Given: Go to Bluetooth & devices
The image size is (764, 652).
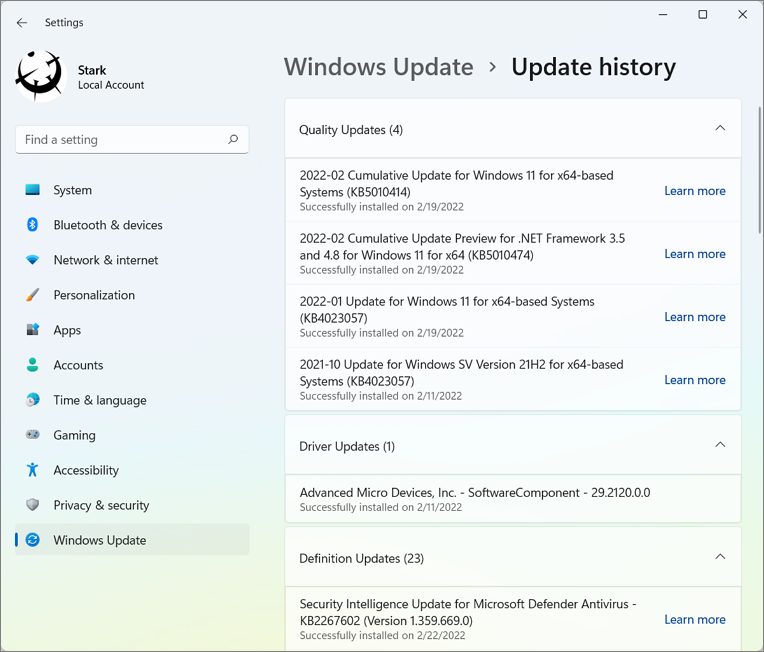Looking at the screenshot, I should 132,225.
